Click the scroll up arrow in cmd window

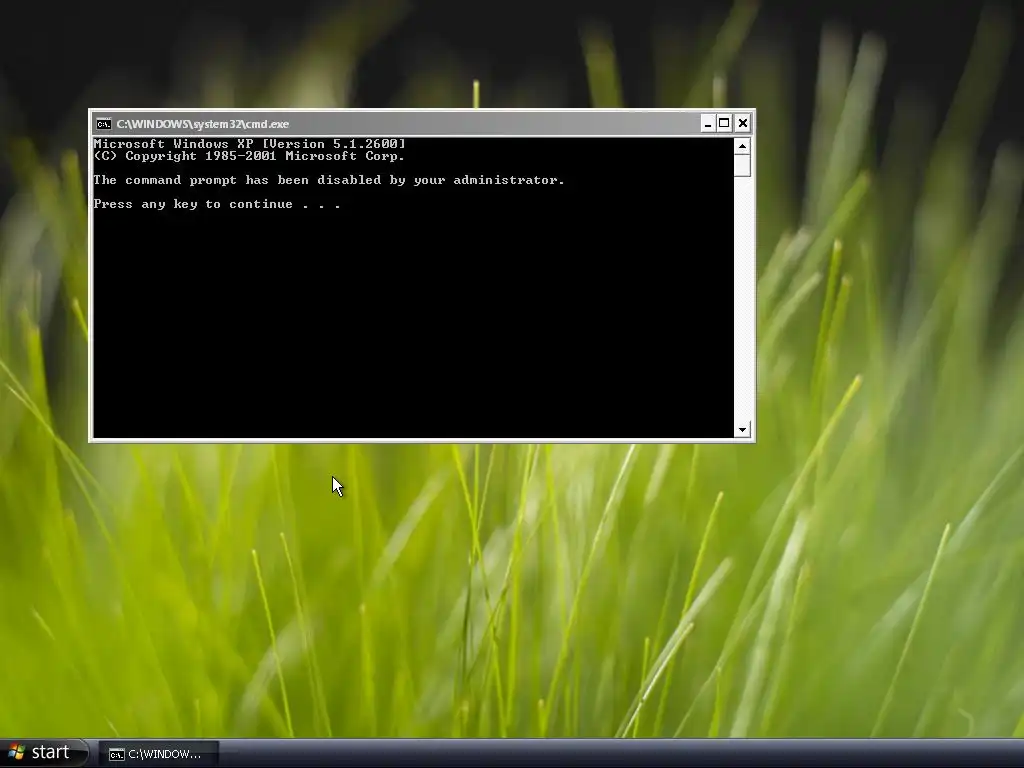click(742, 146)
